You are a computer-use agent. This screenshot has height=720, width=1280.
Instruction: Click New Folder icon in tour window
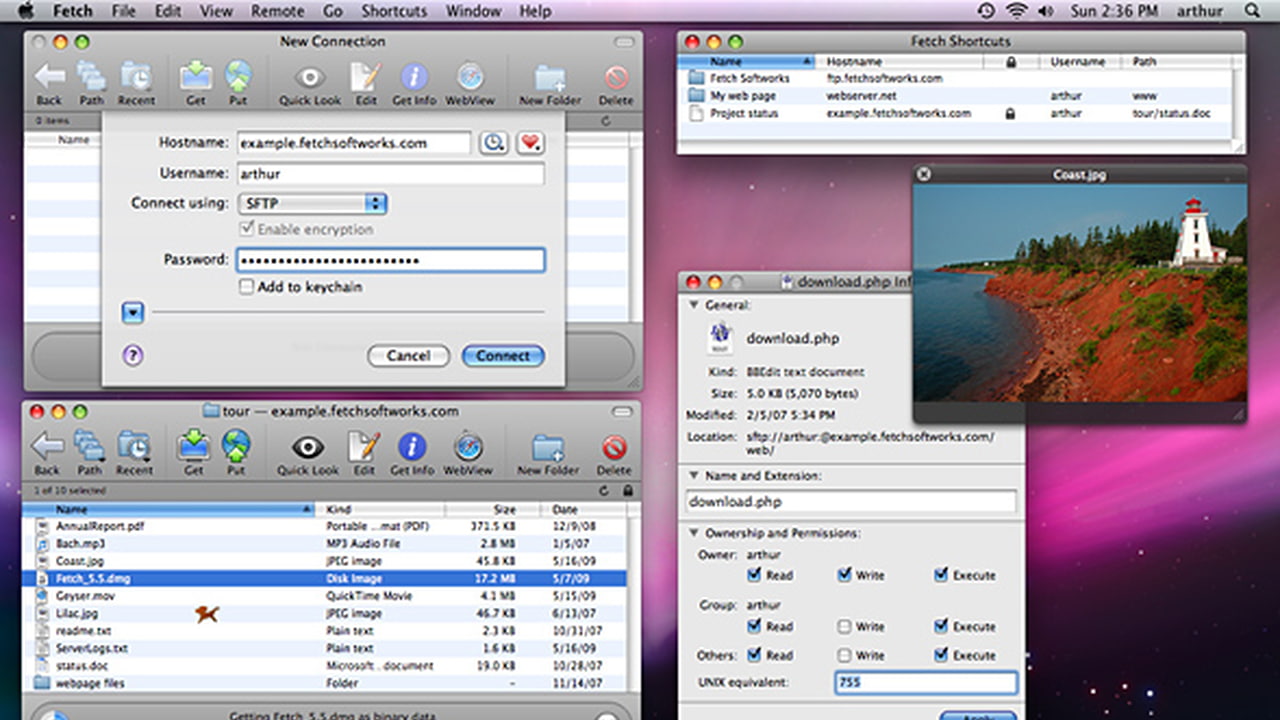pos(548,447)
